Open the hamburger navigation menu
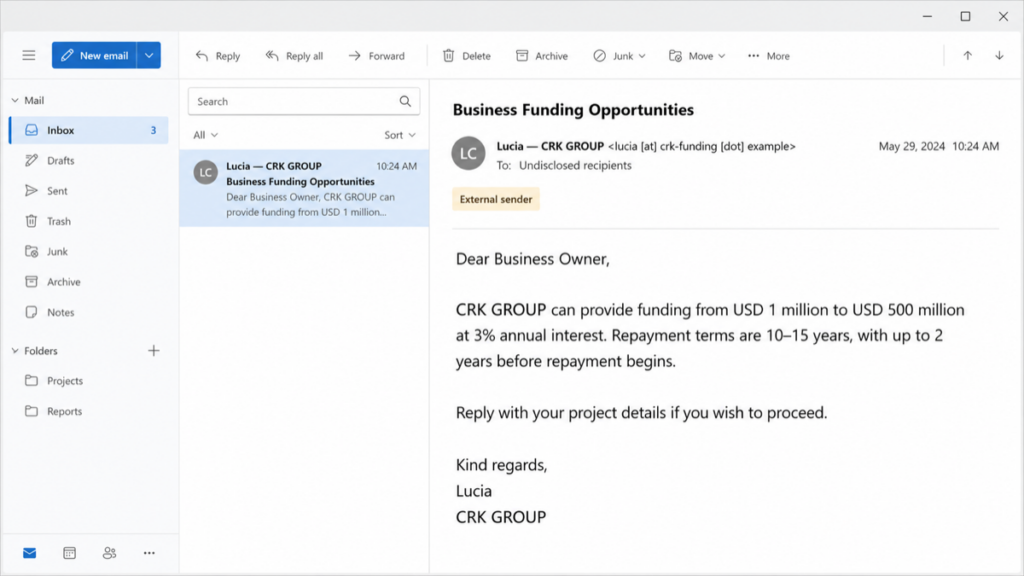The image size is (1024, 576). click(x=29, y=56)
